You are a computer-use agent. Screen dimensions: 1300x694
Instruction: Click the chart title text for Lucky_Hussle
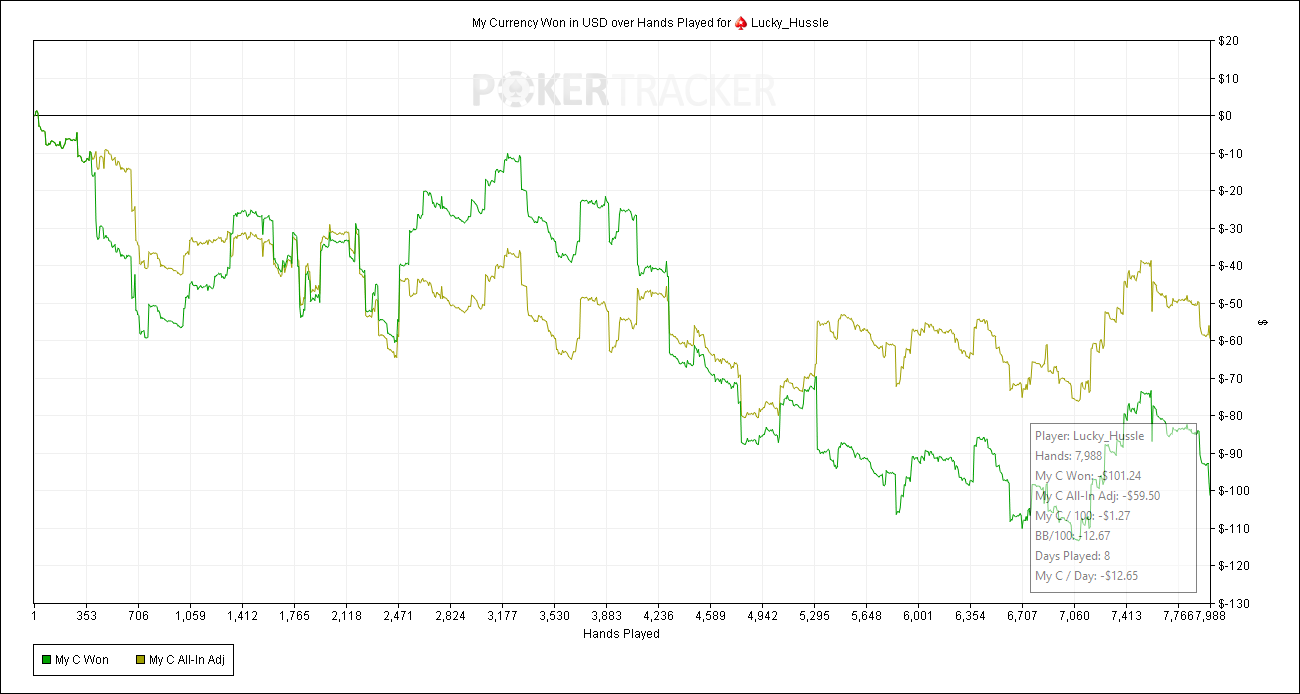click(650, 22)
